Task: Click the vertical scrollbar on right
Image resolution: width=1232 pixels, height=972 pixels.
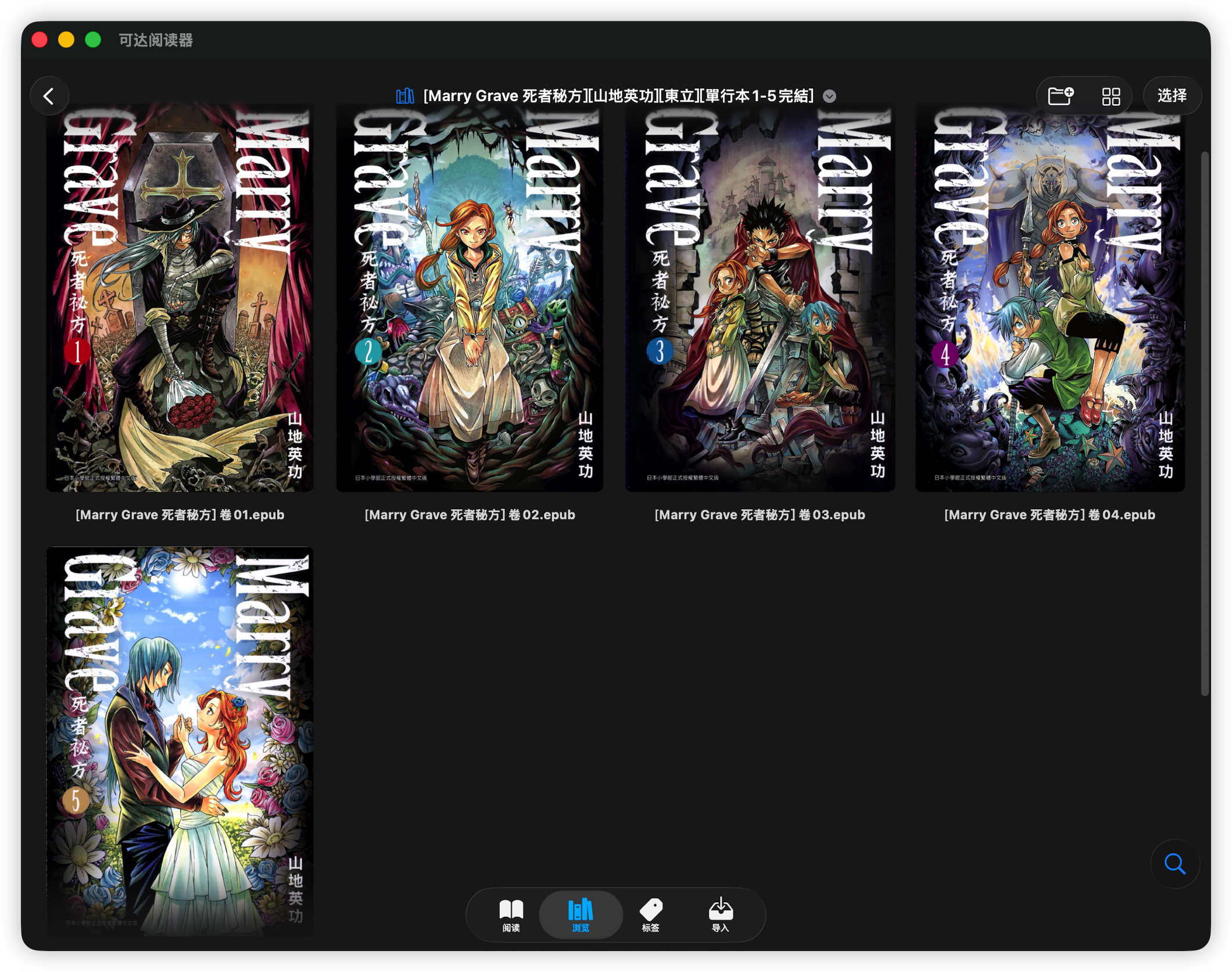Action: click(x=1205, y=423)
